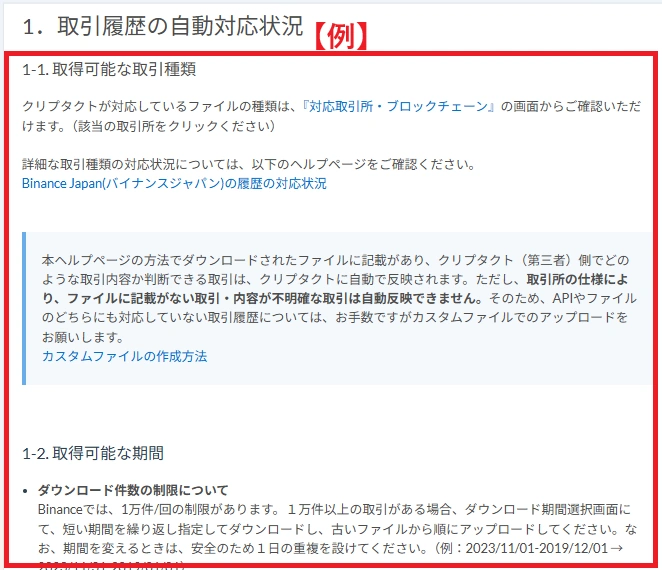Click the subheading 1-2. 取得可能な期間
Image resolution: width=662 pixels, height=570 pixels.
pos(93,453)
